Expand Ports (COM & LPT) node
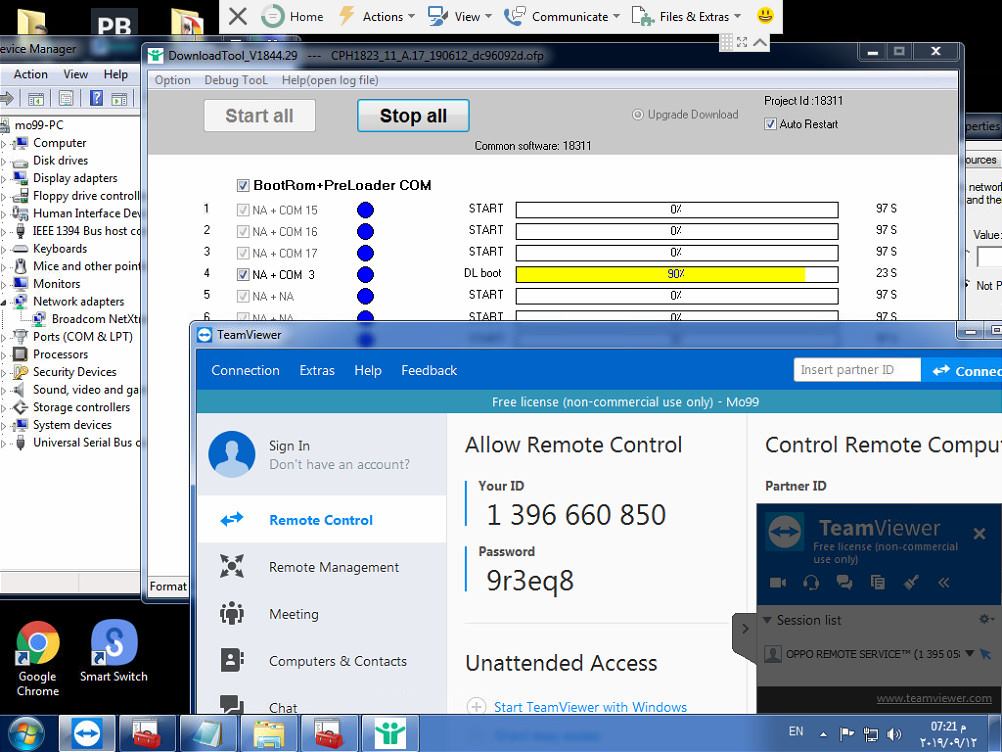Viewport: 1002px width, 752px height. point(4,337)
